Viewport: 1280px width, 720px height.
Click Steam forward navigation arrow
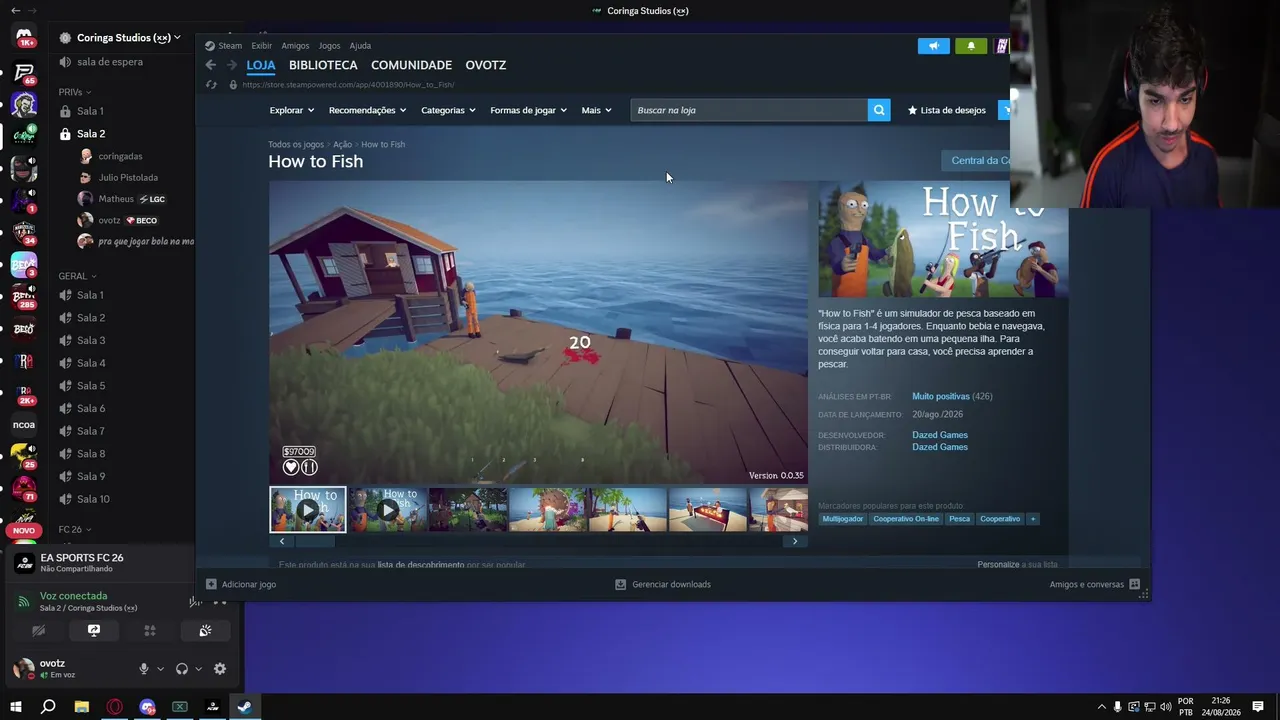point(231,65)
